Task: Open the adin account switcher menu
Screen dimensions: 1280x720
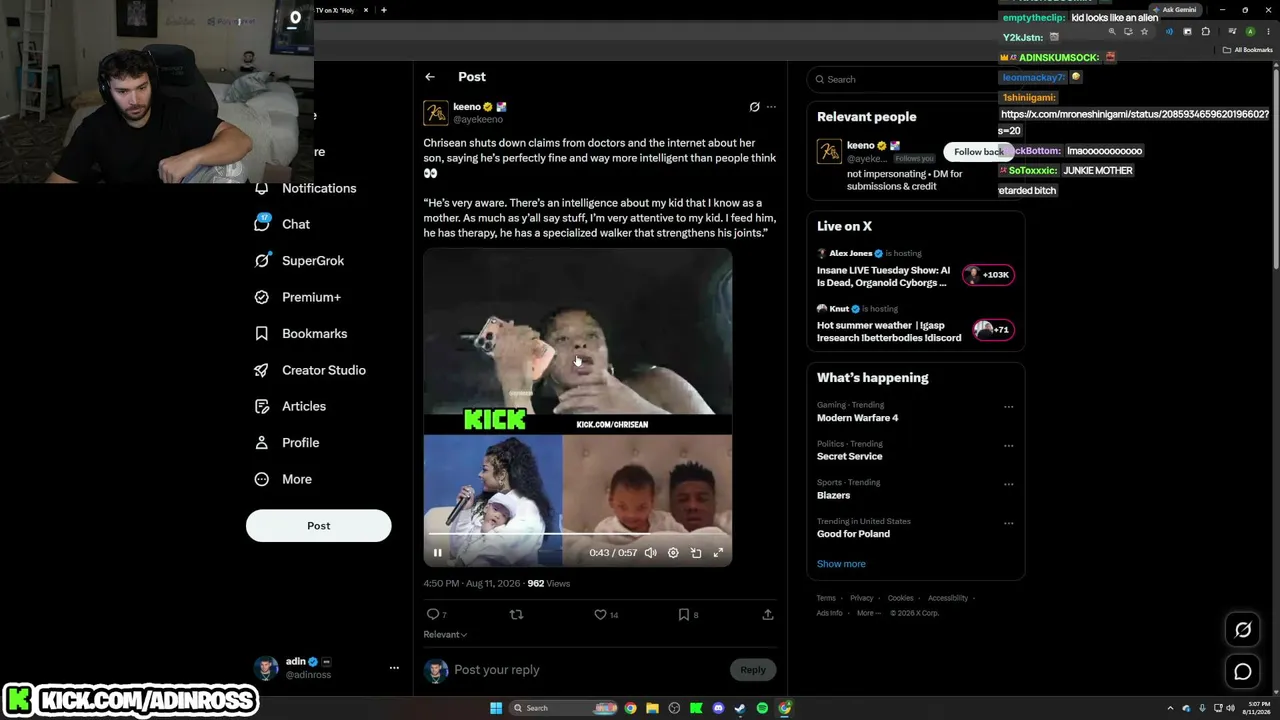Action: 394,667
